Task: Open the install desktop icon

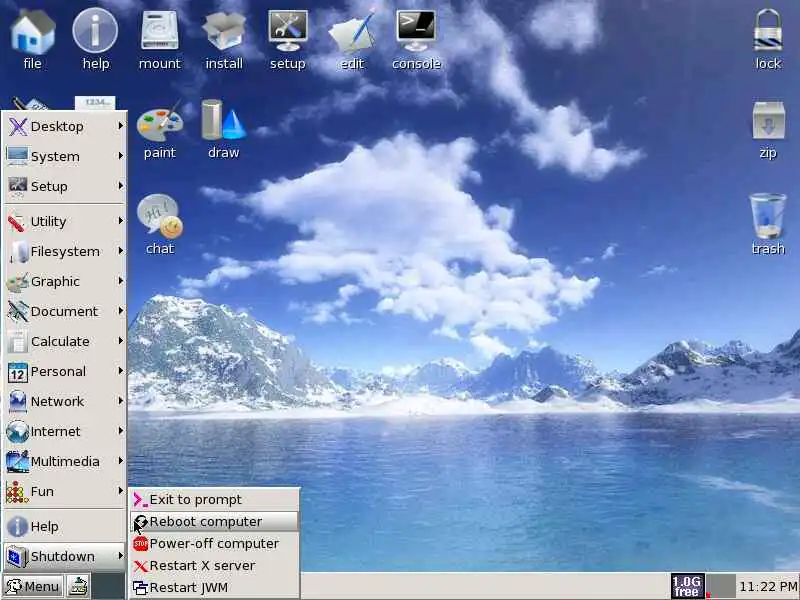Action: [x=224, y=40]
